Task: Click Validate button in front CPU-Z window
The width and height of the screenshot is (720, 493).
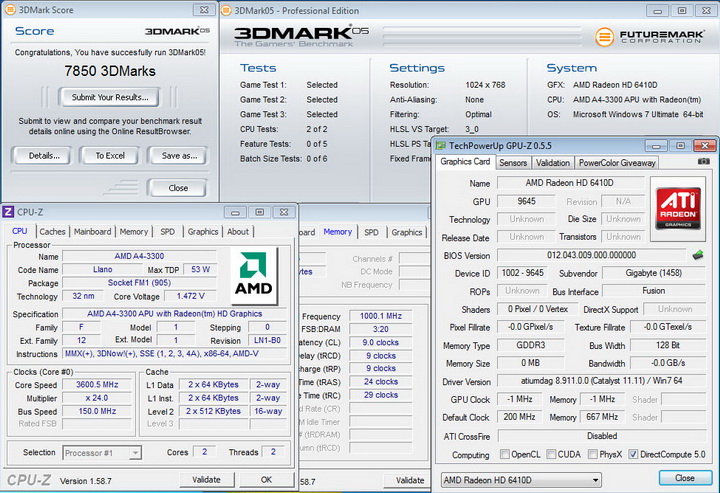Action: [207, 480]
